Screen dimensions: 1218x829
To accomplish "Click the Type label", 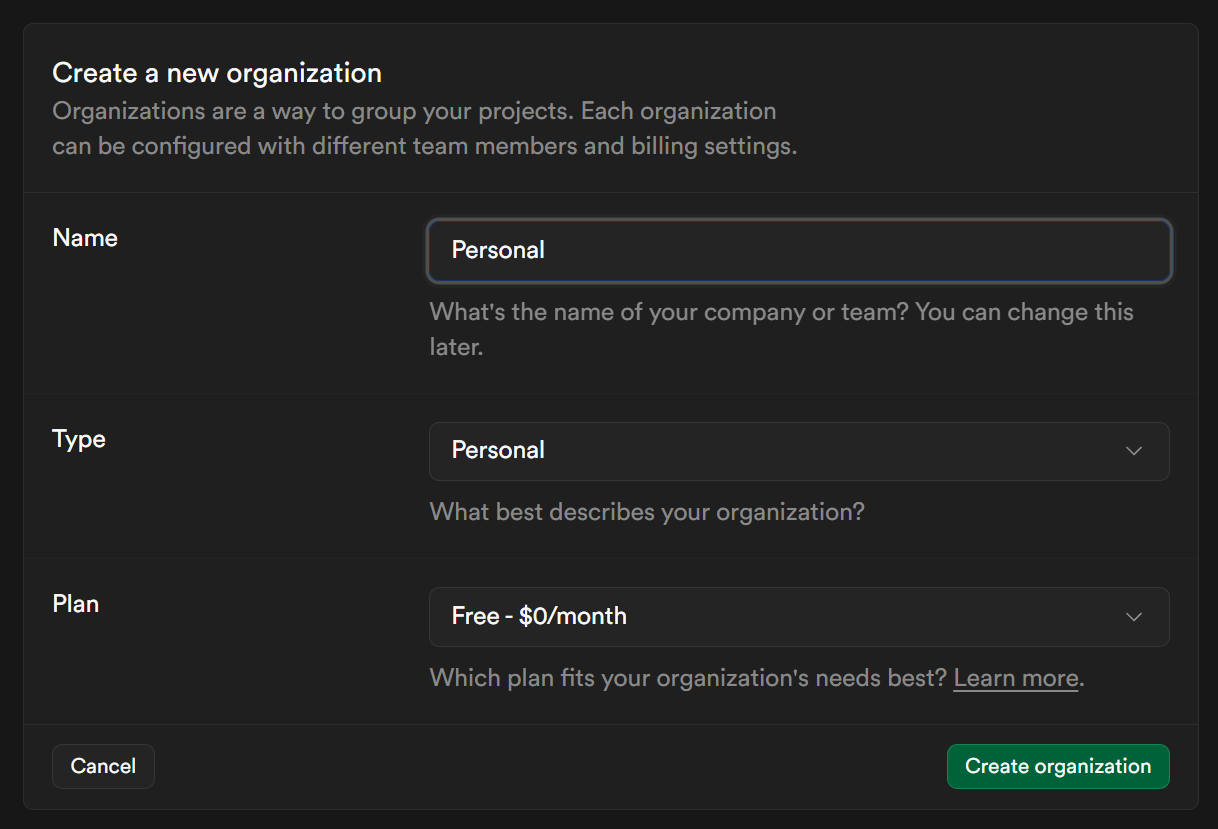I will (x=78, y=439).
